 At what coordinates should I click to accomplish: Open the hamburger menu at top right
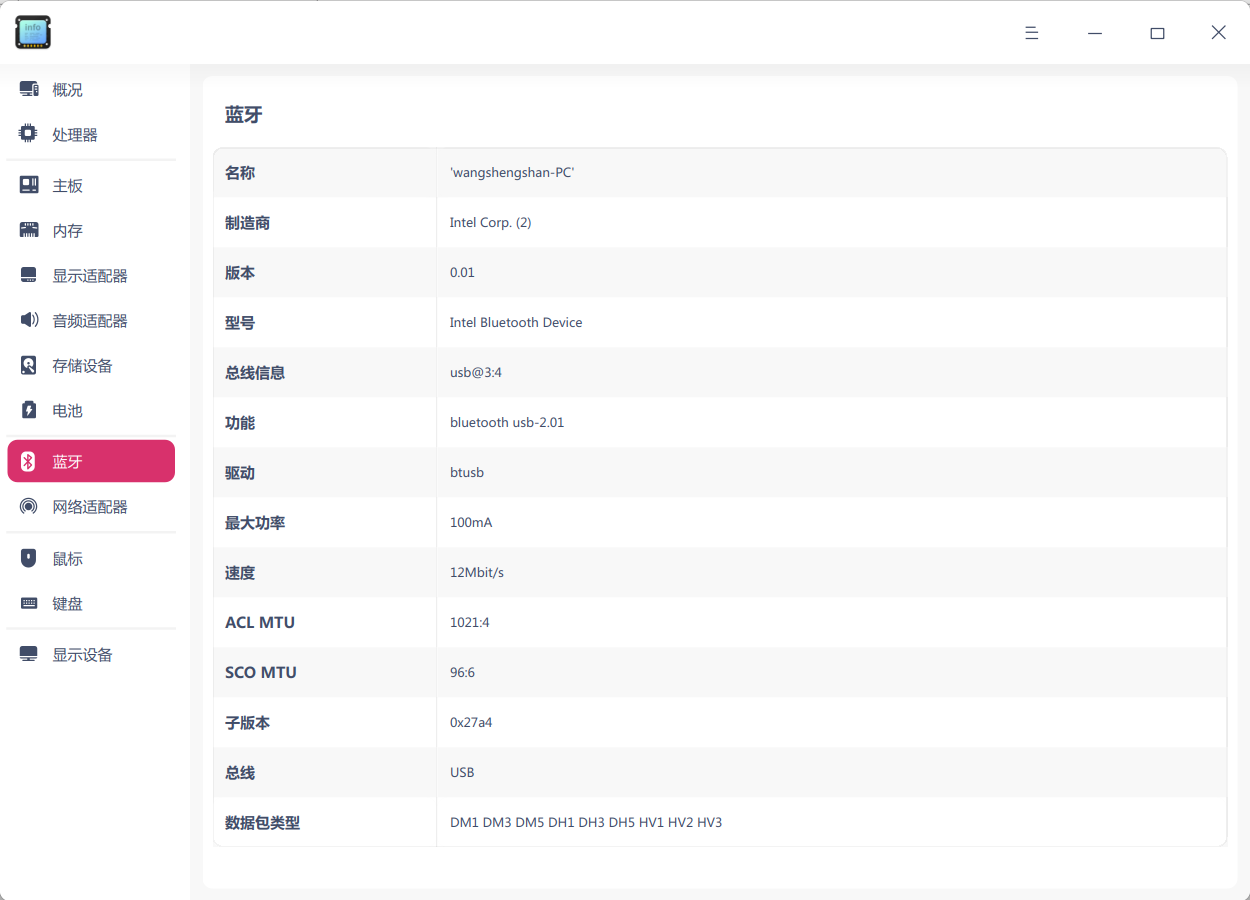coord(1031,32)
